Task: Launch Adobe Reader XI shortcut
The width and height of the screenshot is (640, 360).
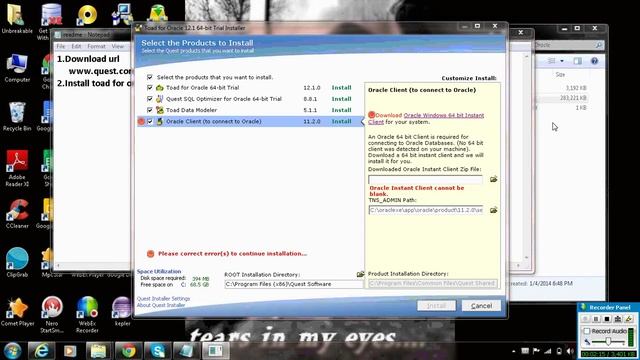Action: 17,168
